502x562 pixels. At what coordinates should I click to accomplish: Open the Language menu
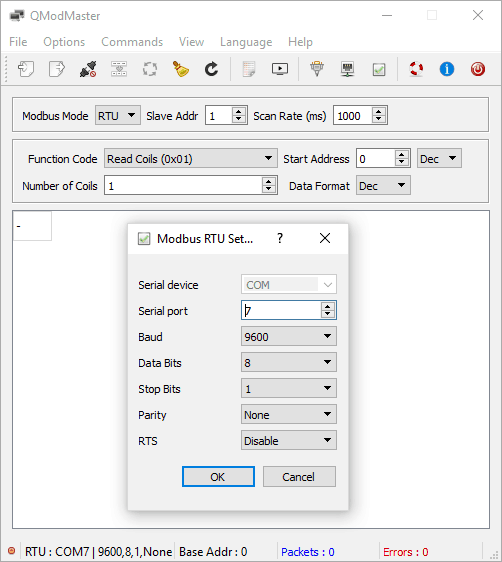pyautogui.click(x=246, y=42)
